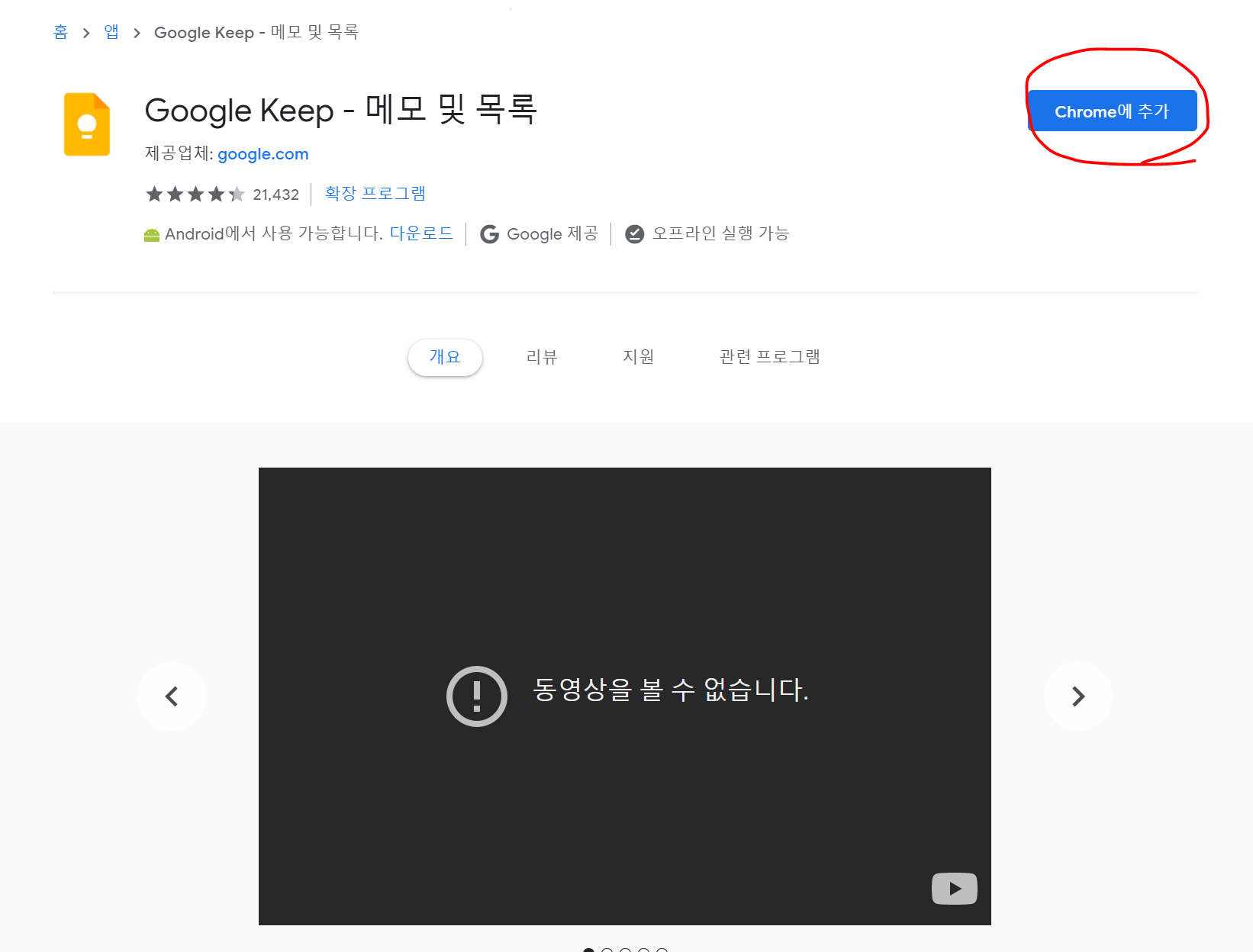The width and height of the screenshot is (1253, 952).
Task: Click the Google G logo icon
Action: [x=489, y=234]
